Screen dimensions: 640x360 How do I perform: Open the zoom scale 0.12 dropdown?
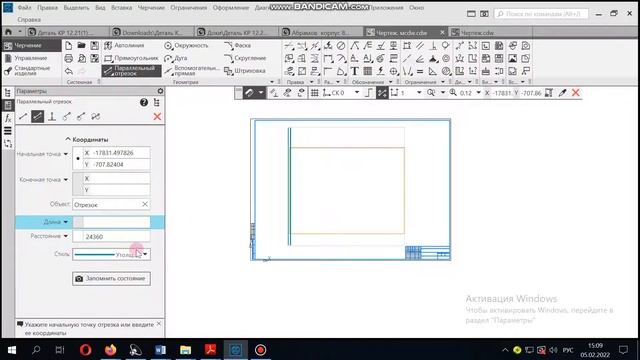478,93
